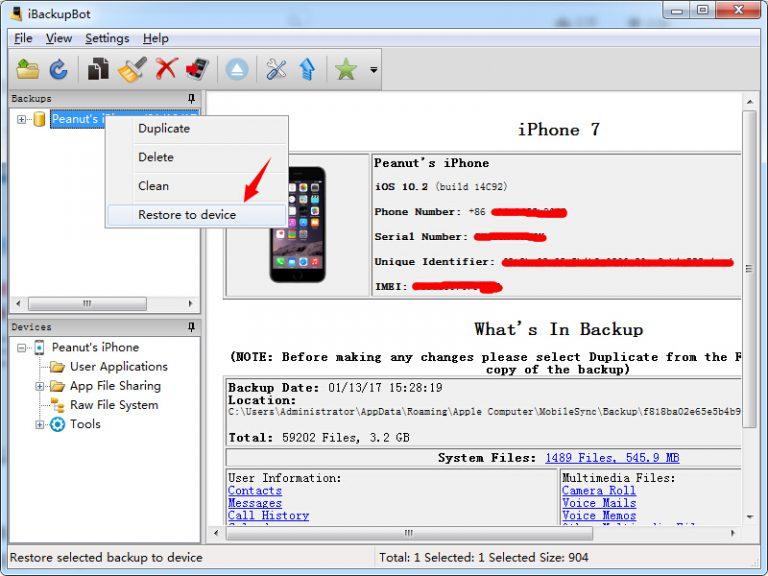The width and height of the screenshot is (768, 576).
Task: Choose Restore to device from context menu
Action: click(187, 215)
